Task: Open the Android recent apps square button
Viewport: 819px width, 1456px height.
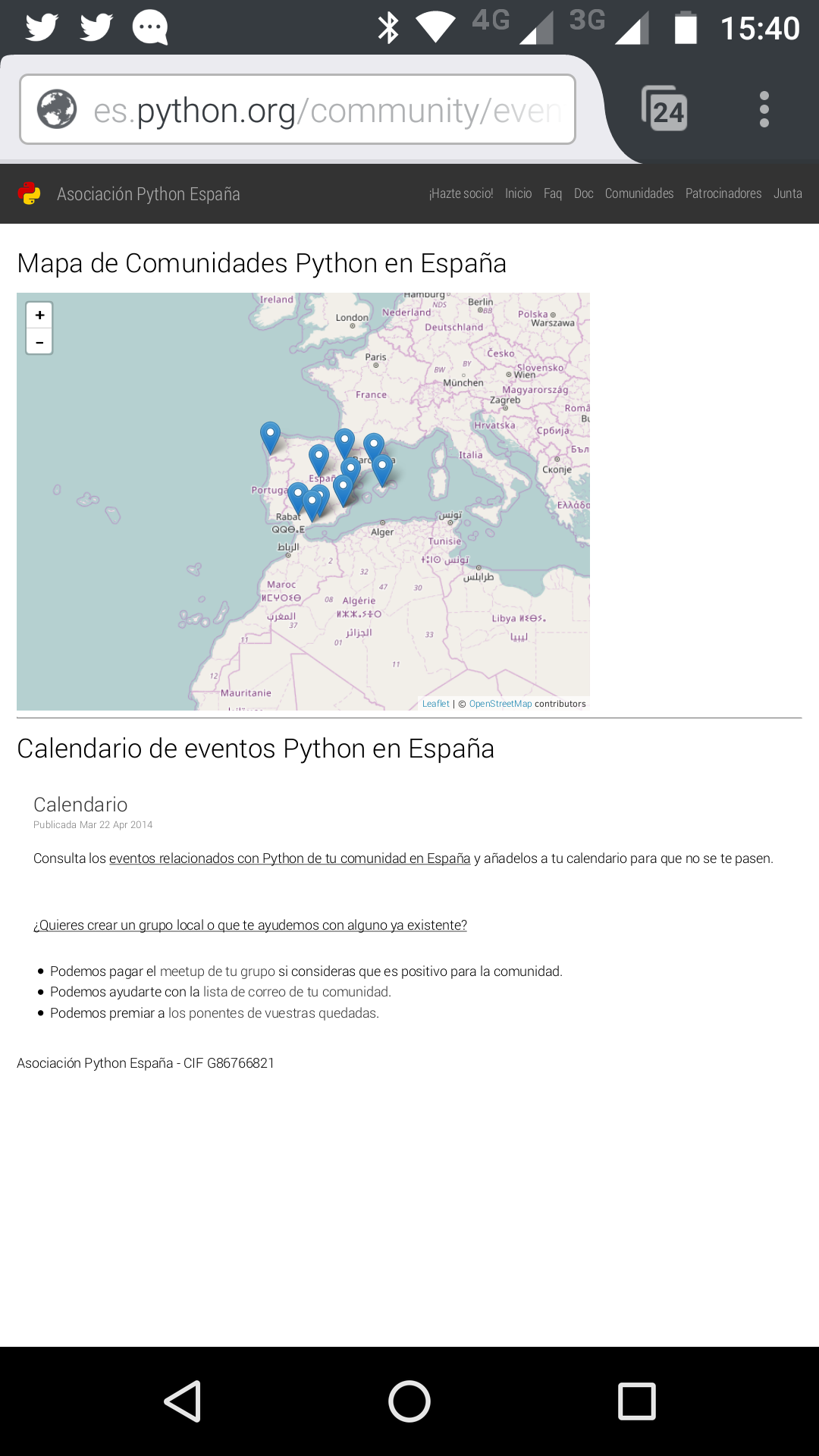Action: pos(636,1401)
